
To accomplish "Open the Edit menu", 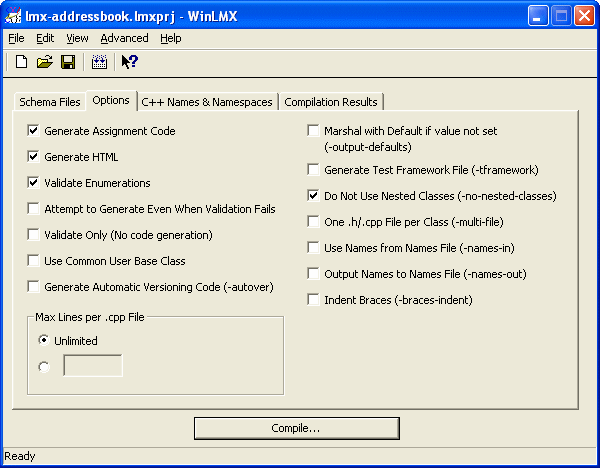I will pyautogui.click(x=45, y=38).
